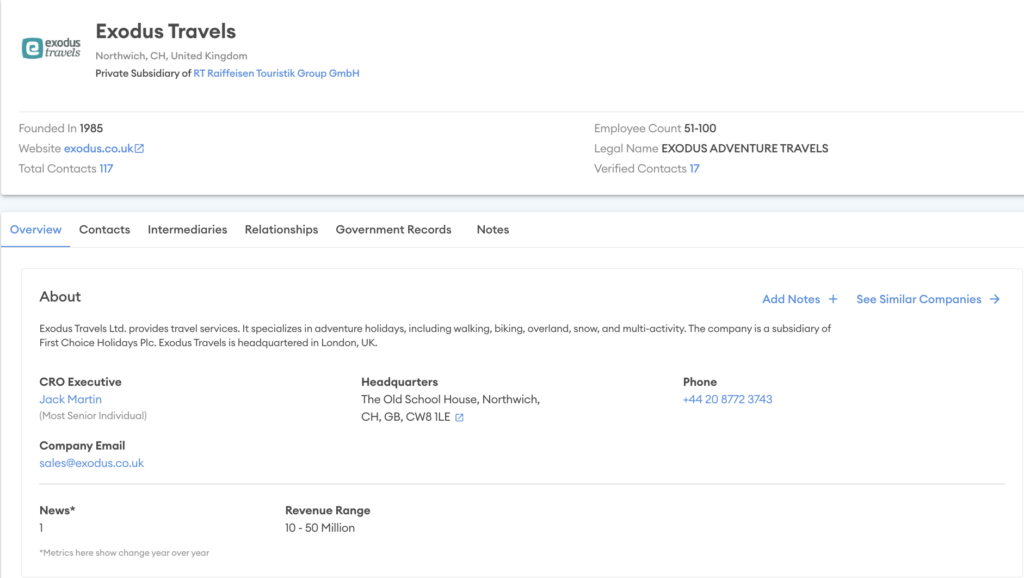Open See Similar Companies

coord(919,299)
